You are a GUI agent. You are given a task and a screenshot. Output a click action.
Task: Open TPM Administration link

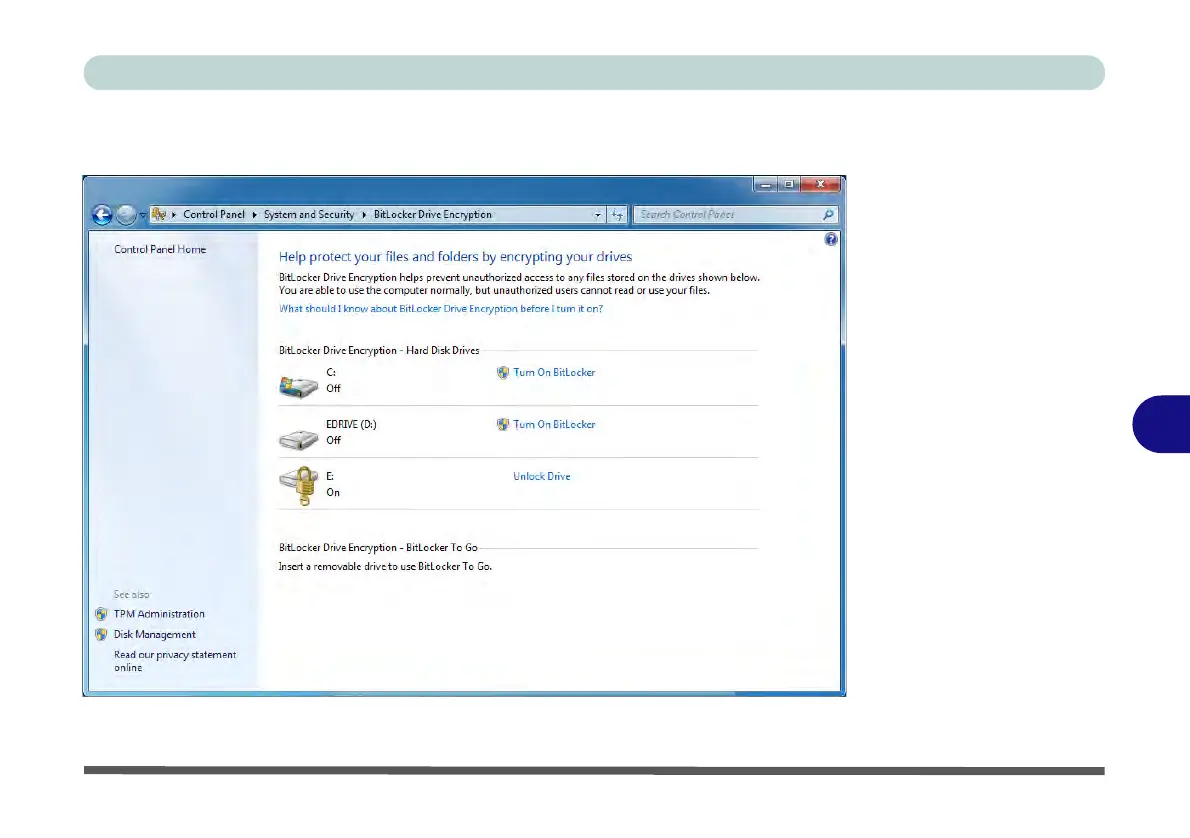coord(159,614)
